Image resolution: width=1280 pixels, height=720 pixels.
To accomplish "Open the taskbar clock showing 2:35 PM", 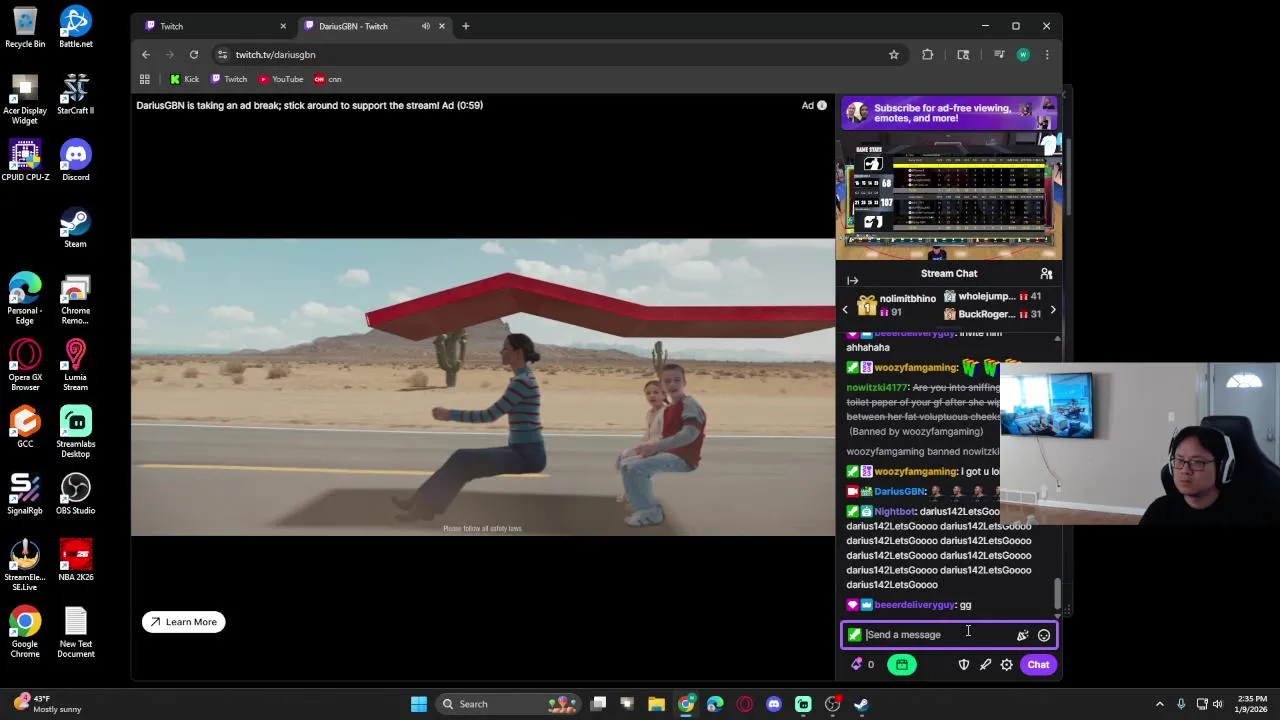I will 1250,704.
